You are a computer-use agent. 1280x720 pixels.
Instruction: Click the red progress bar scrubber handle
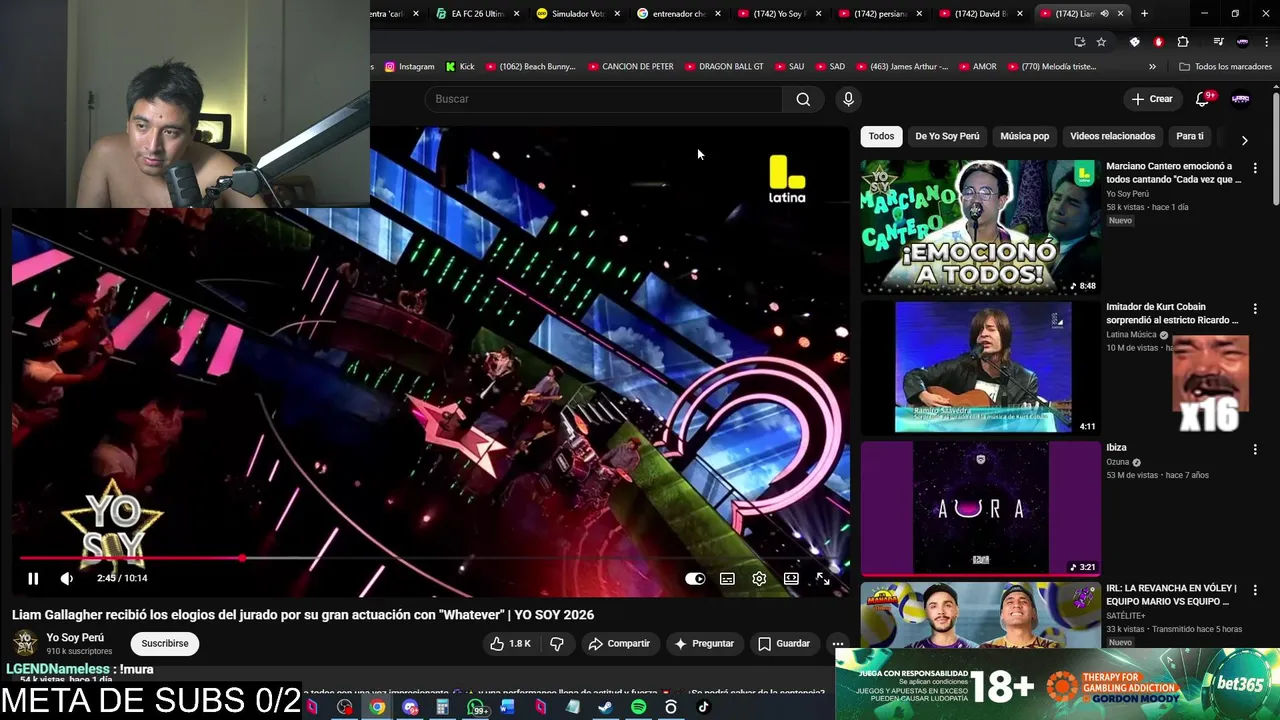coord(242,558)
